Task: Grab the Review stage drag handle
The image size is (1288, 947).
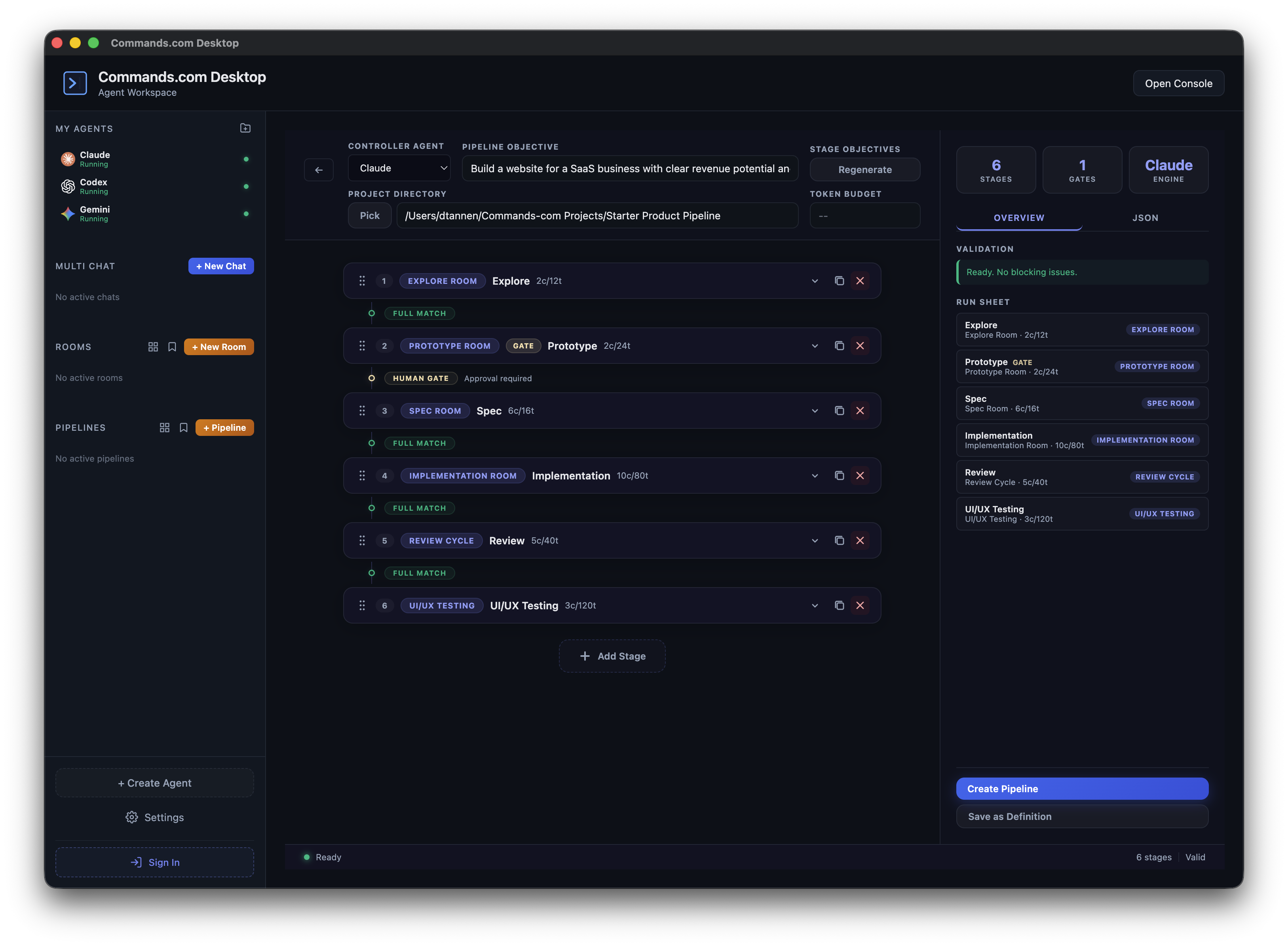Action: [362, 540]
